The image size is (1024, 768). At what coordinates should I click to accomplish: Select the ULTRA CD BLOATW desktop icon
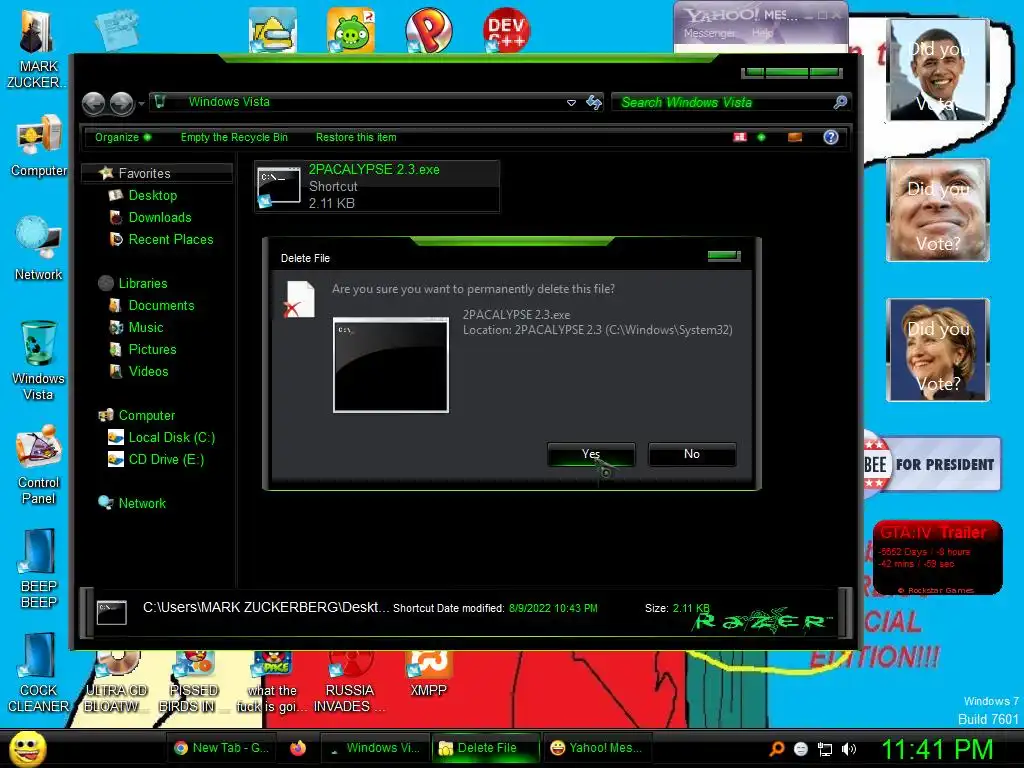(116, 682)
